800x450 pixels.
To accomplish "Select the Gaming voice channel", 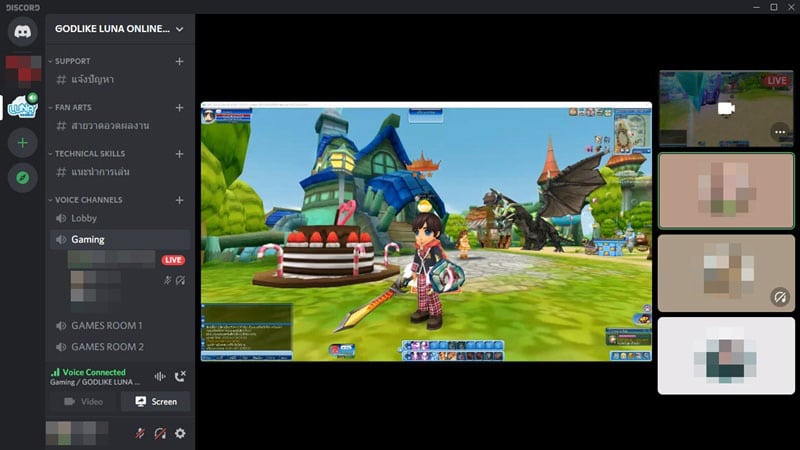I will [120, 239].
